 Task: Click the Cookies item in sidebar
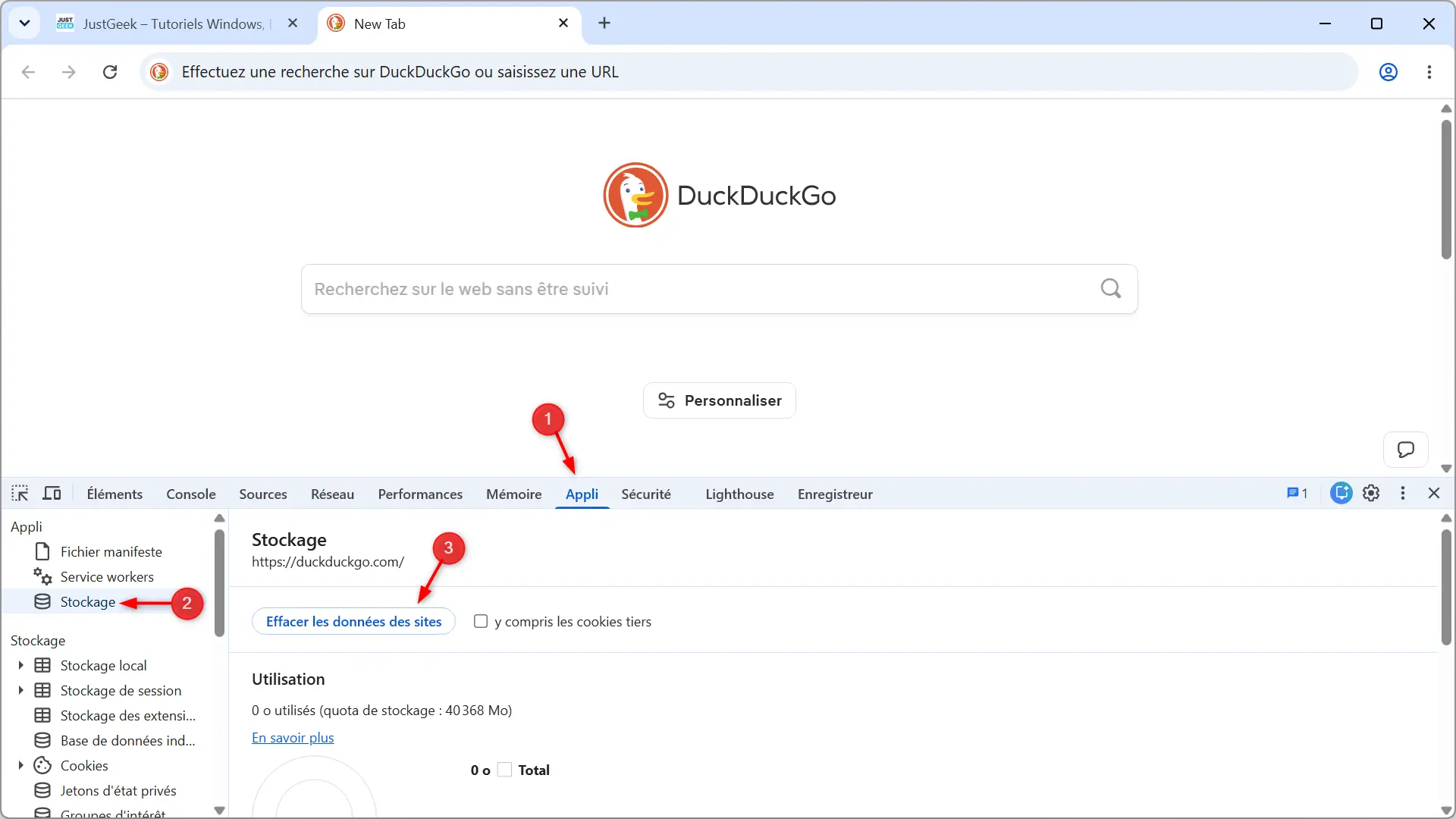click(x=84, y=765)
